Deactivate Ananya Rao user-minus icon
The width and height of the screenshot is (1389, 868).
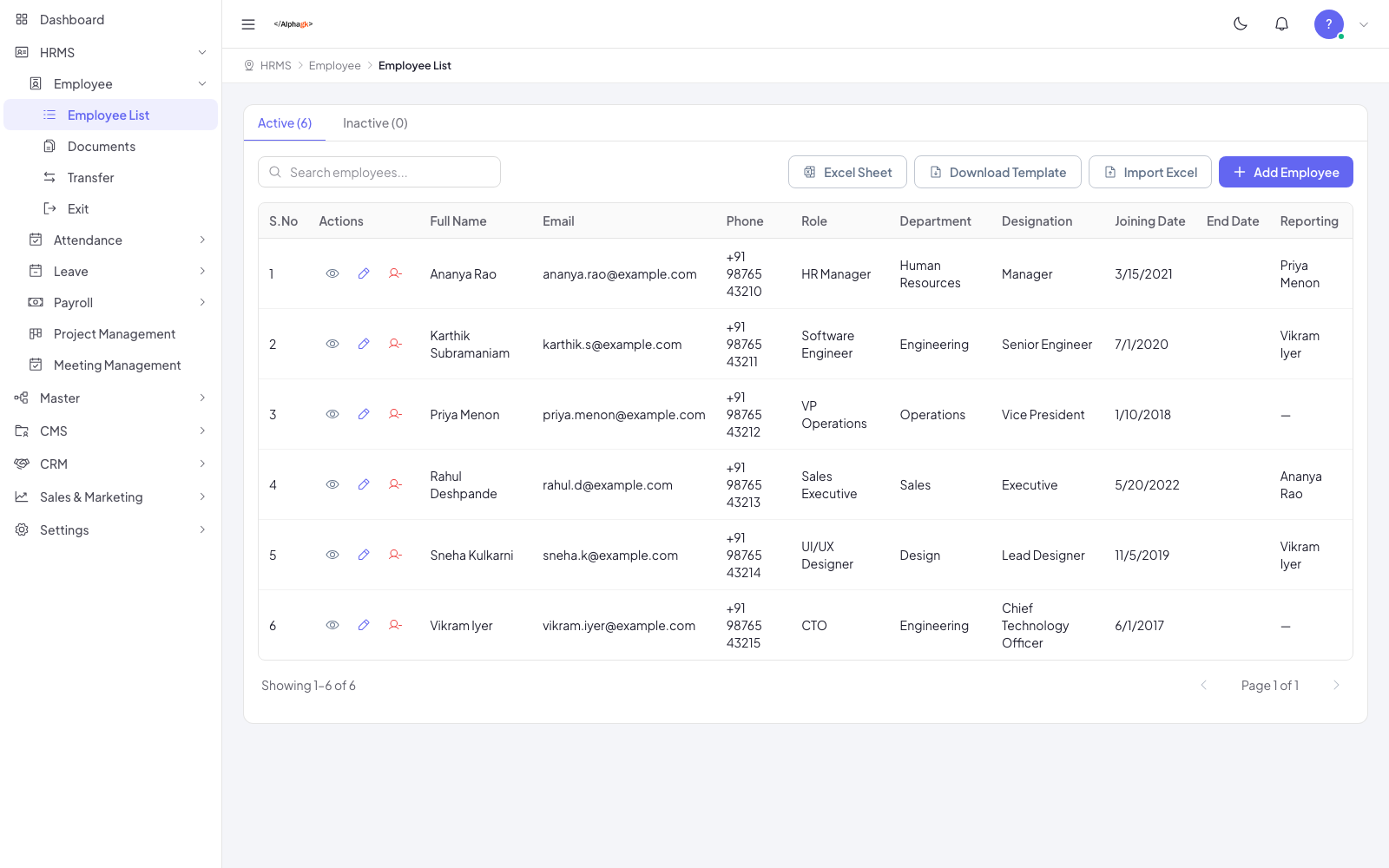(x=395, y=273)
